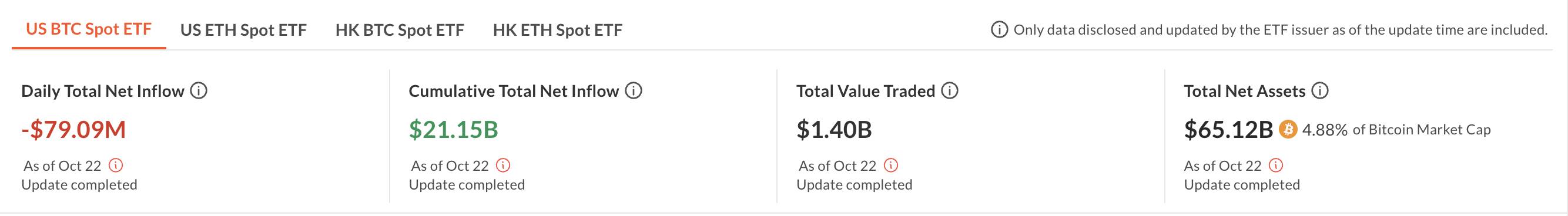
Task: Click the orange Bitcoin logo icon
Action: click(x=1288, y=130)
